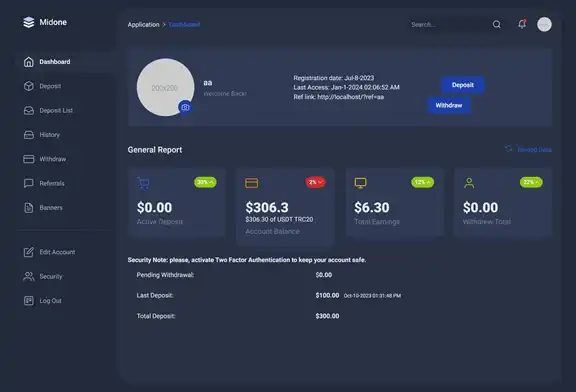Click the Dashboard home icon in sidebar
This screenshot has height=392, width=576.
(29, 62)
